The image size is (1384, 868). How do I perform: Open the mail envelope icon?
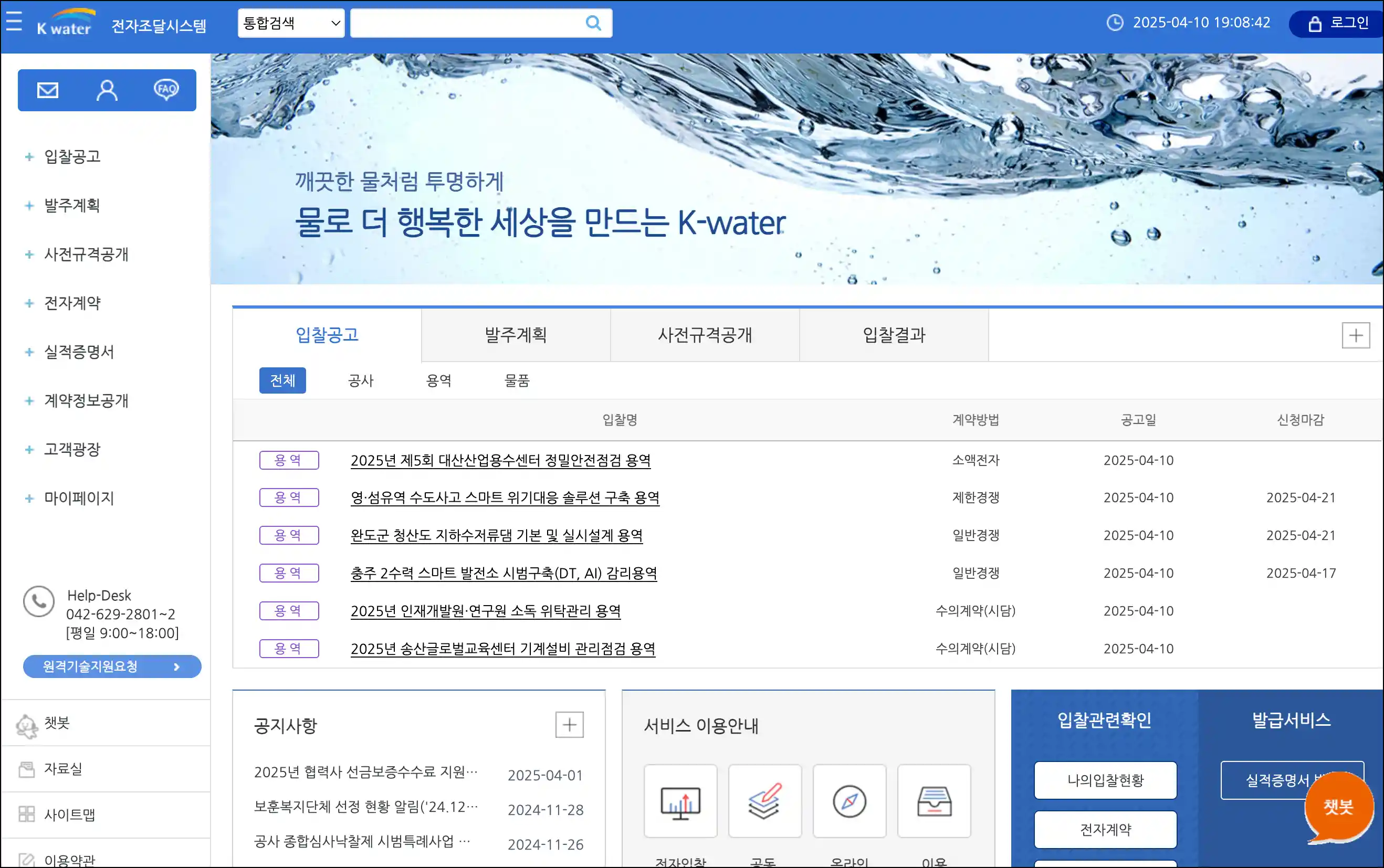point(48,90)
